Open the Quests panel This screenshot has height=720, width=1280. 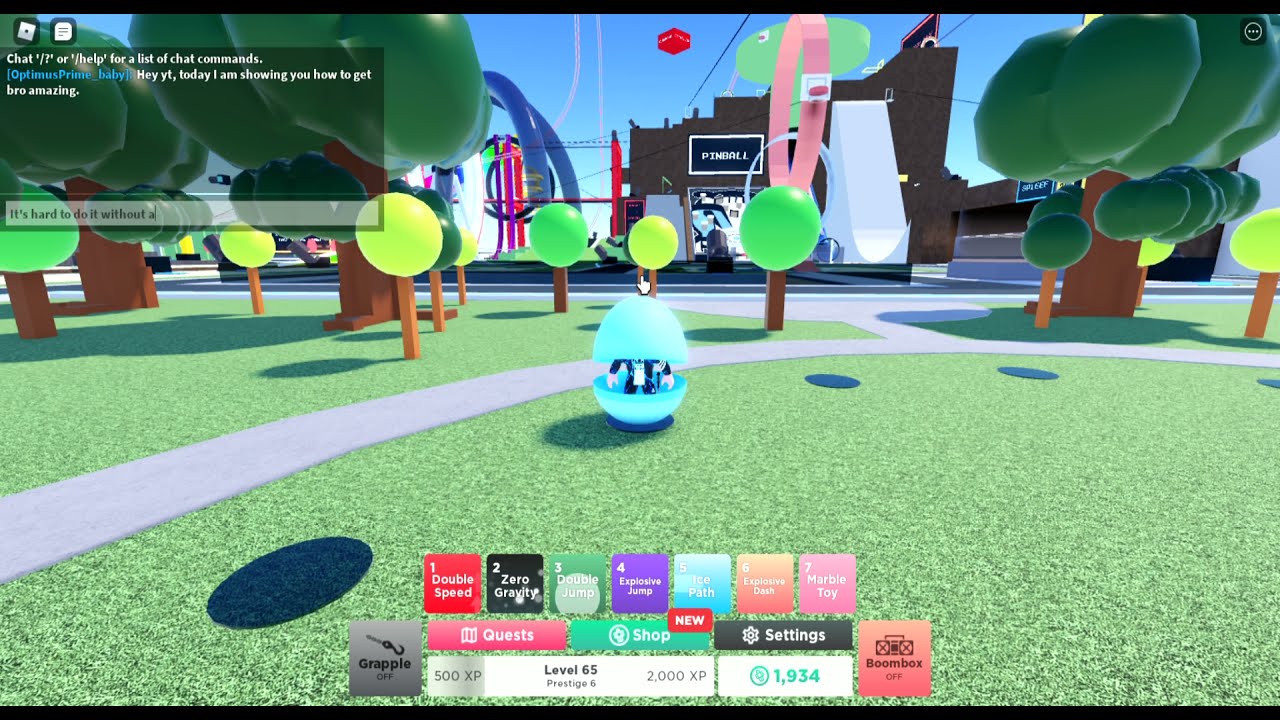coord(496,635)
